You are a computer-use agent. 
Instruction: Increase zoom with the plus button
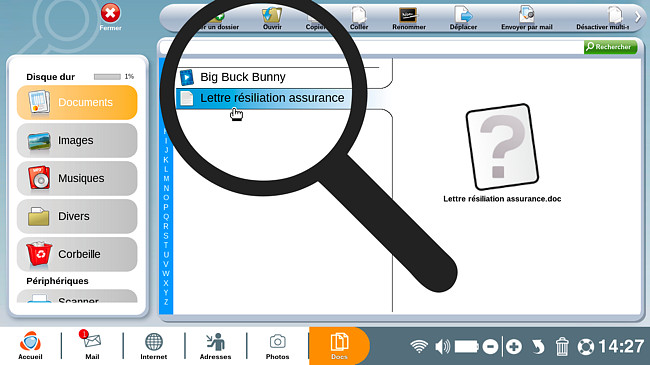[514, 346]
